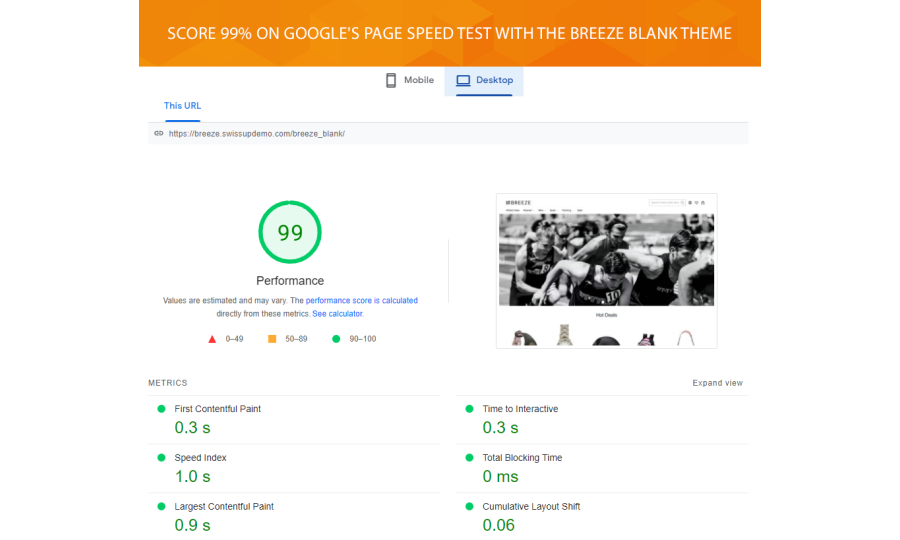Click the green dot beside Total Blocking Time
900x540 pixels.
point(470,457)
